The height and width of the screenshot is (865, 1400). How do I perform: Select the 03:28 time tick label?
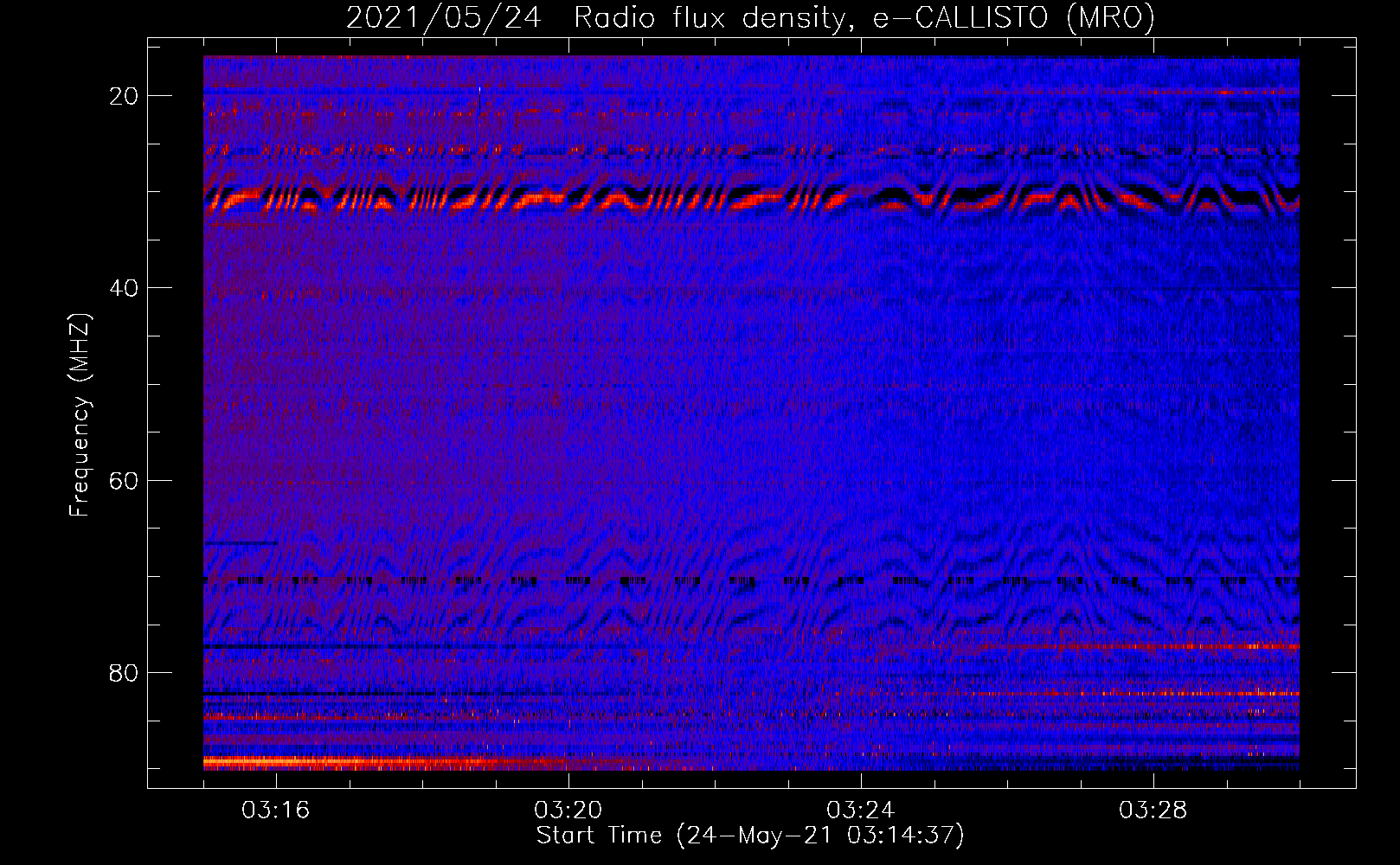click(x=1153, y=811)
